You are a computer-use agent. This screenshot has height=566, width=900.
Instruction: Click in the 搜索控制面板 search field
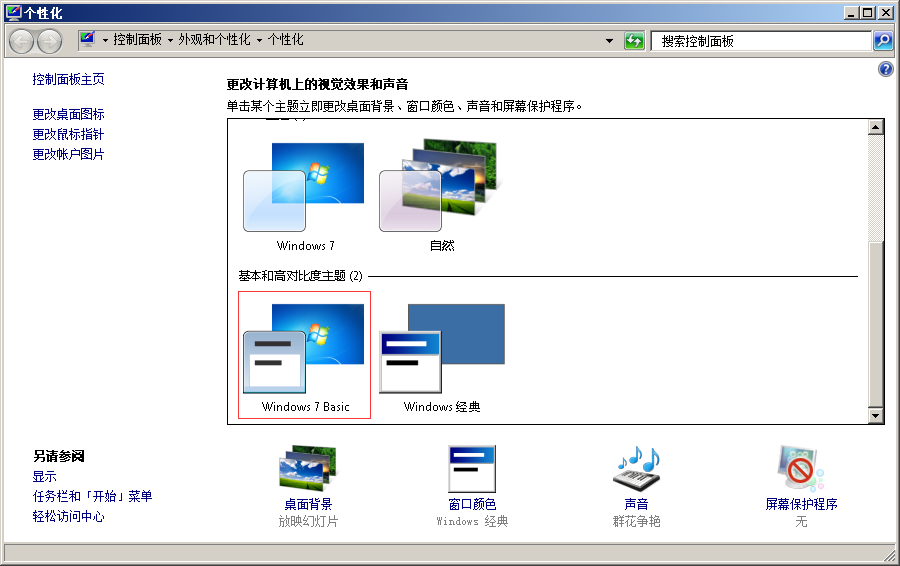tap(760, 41)
